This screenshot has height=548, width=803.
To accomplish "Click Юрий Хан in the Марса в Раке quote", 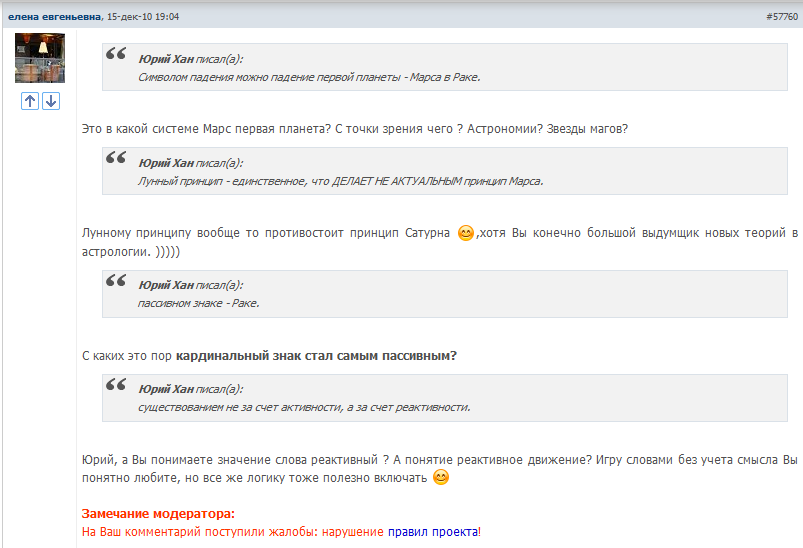I will pyautogui.click(x=166, y=59).
